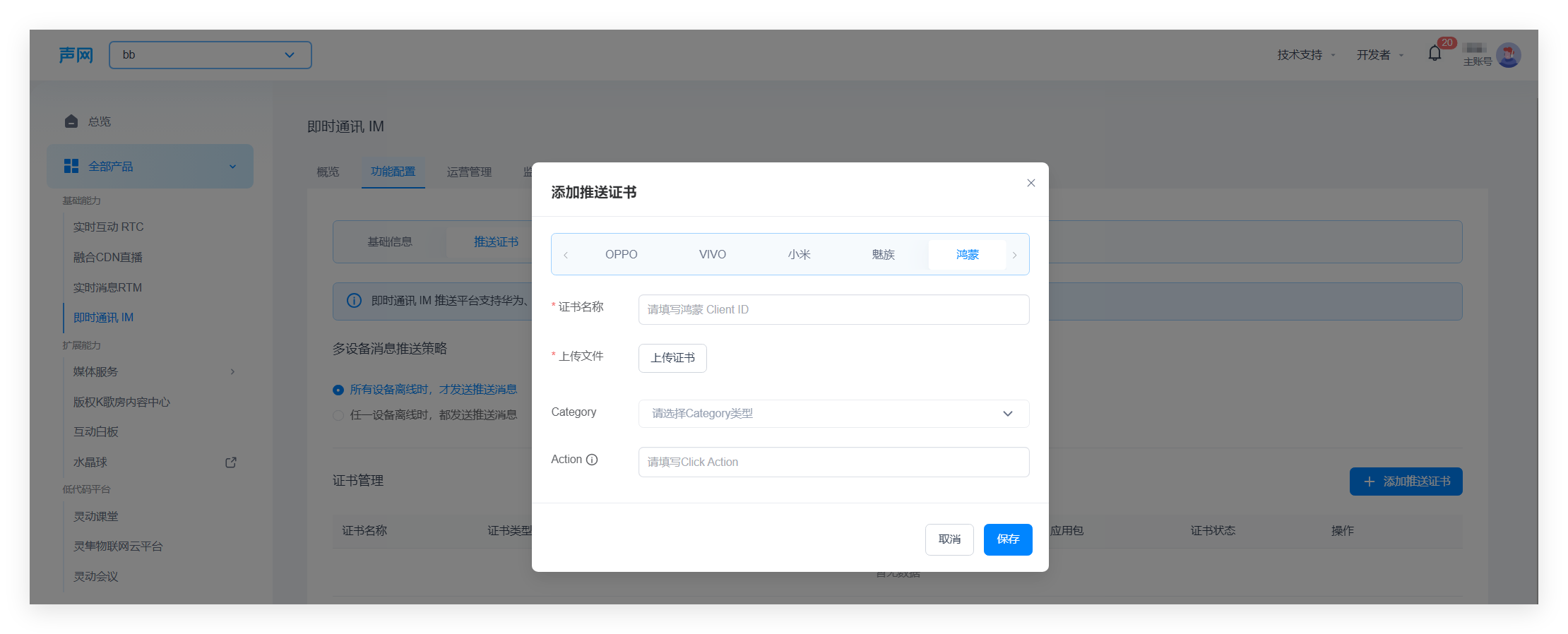Open 版权K歌房内容中心 in sidebar

coord(121,402)
